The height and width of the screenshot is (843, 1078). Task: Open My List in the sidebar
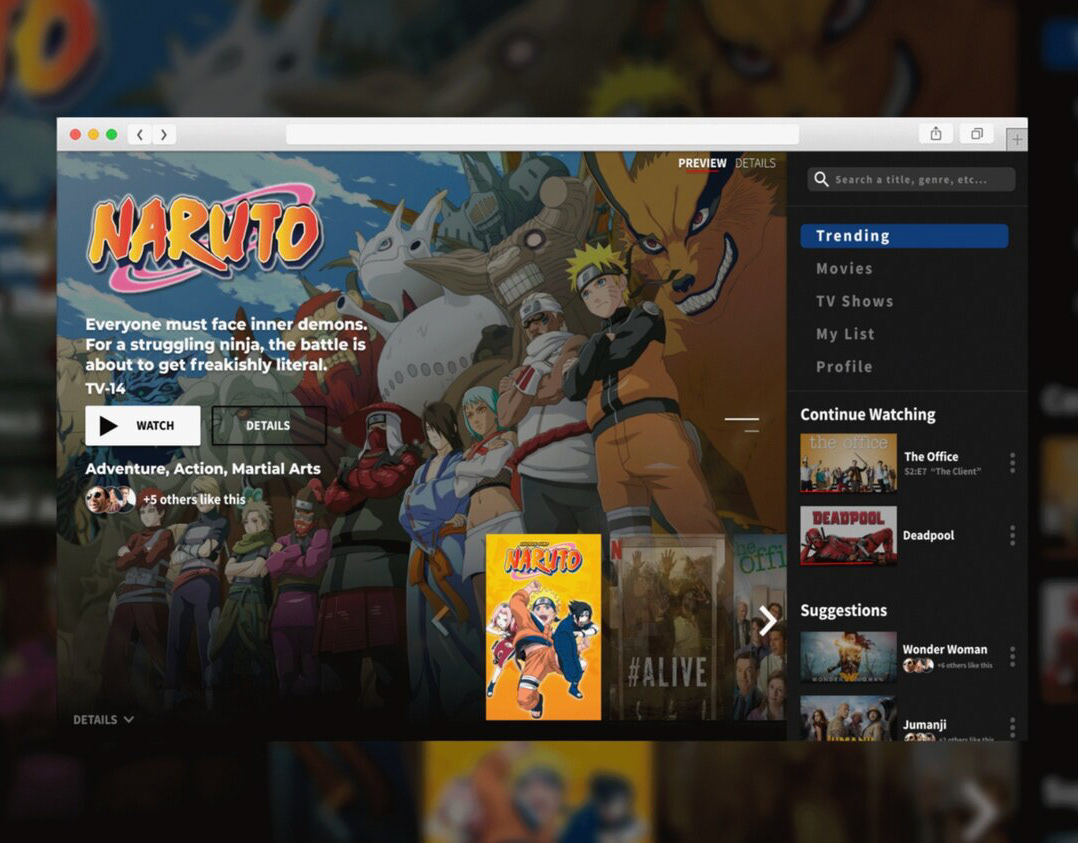pos(845,334)
